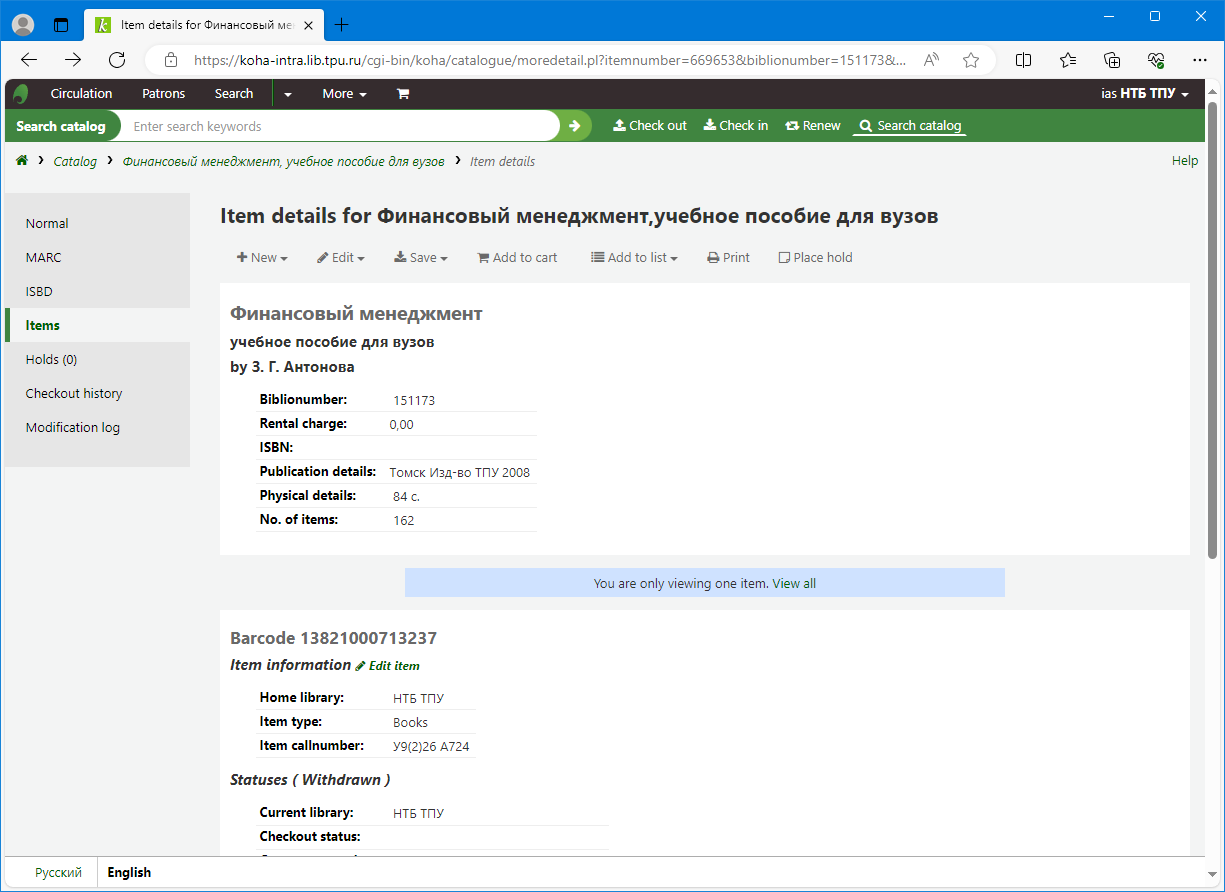Click the Enter search keywords field
The width and height of the screenshot is (1225, 892).
(340, 126)
